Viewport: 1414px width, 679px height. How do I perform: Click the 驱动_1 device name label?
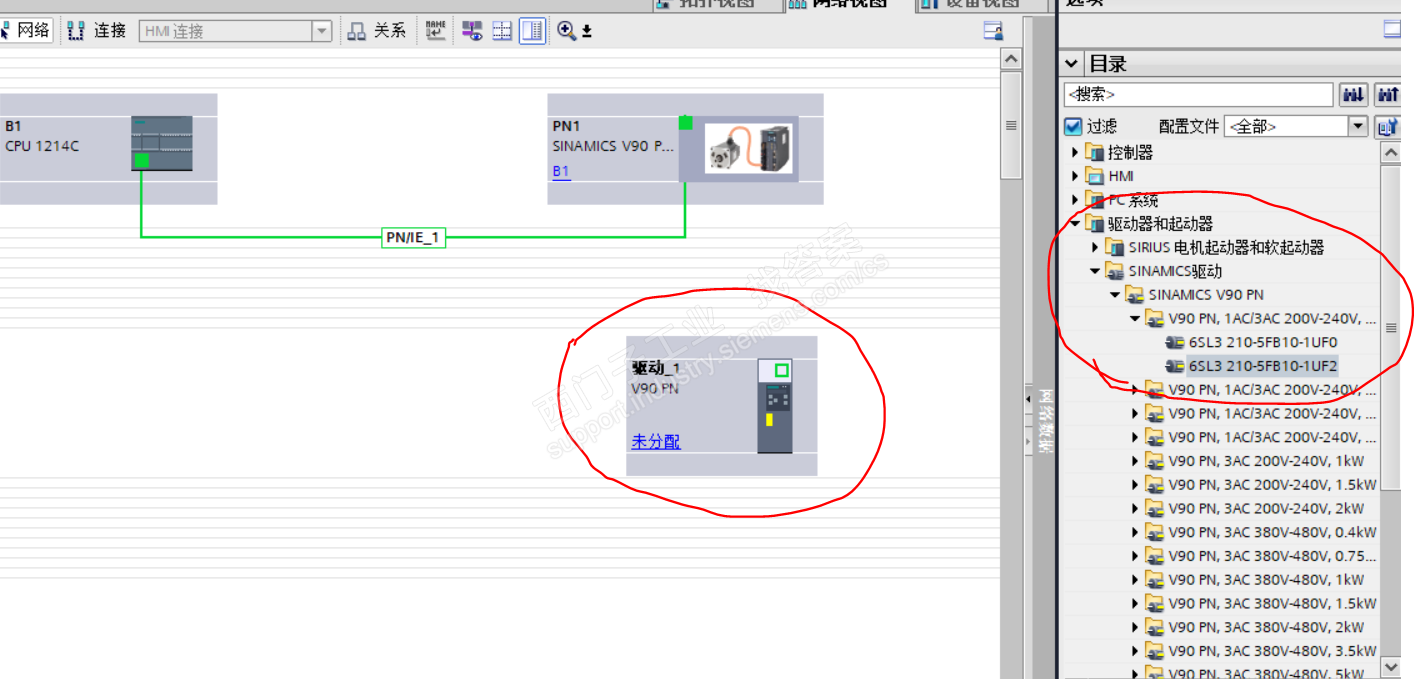(x=655, y=369)
